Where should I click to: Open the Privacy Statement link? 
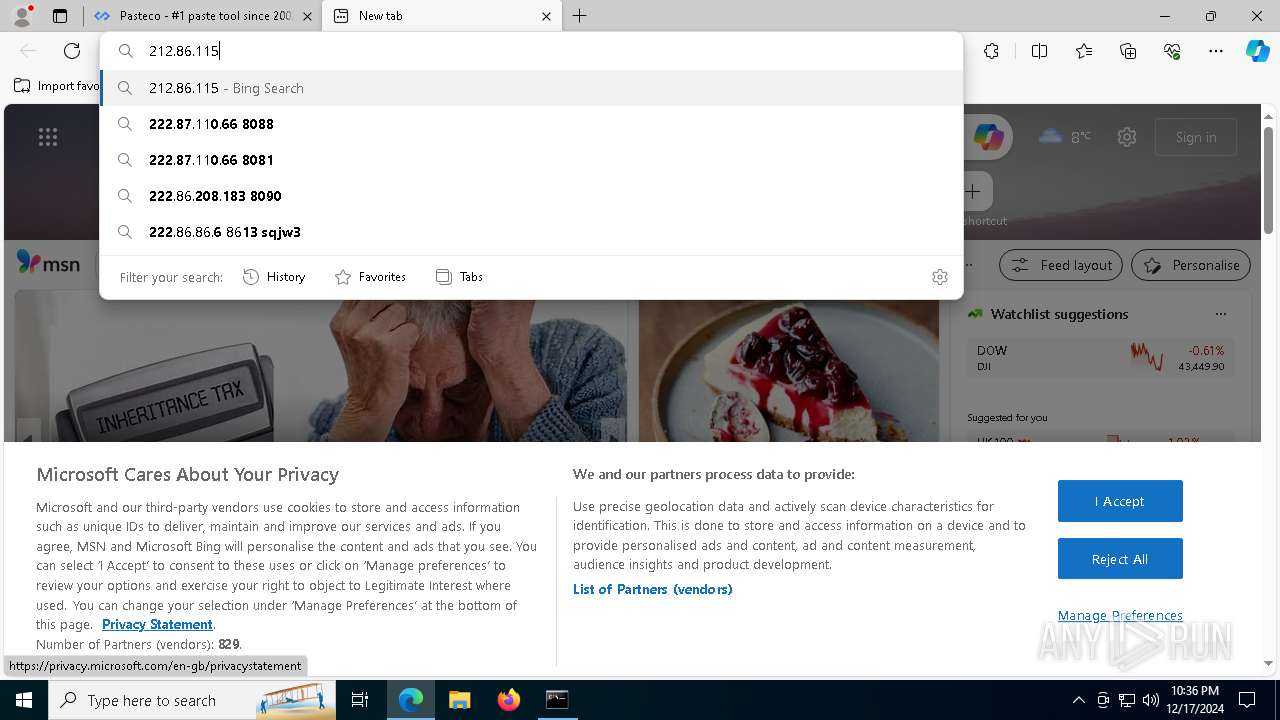[x=157, y=624]
